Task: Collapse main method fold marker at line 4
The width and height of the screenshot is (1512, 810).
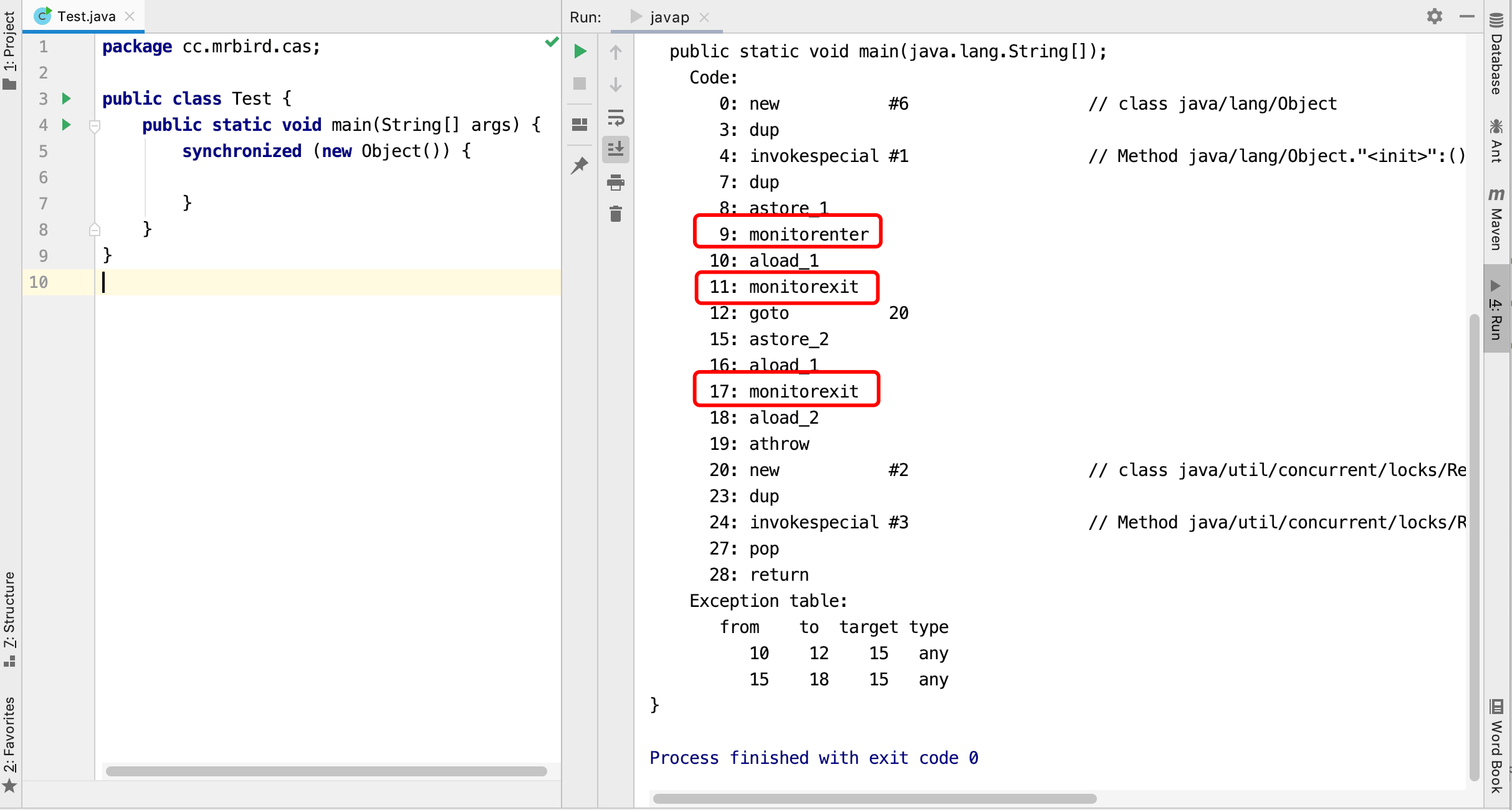Action: tap(95, 126)
